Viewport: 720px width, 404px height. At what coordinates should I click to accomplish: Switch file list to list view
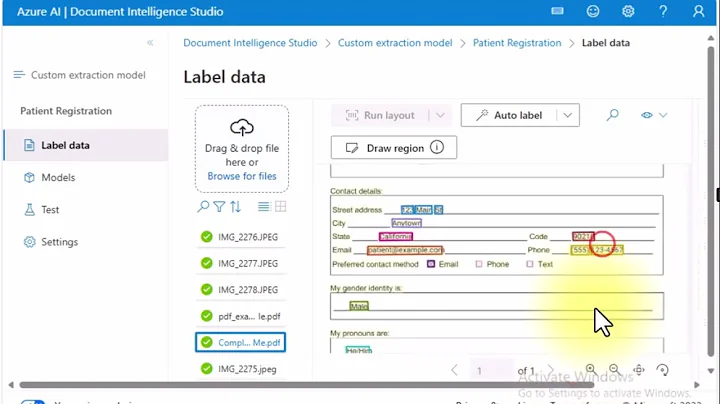[x=264, y=207]
